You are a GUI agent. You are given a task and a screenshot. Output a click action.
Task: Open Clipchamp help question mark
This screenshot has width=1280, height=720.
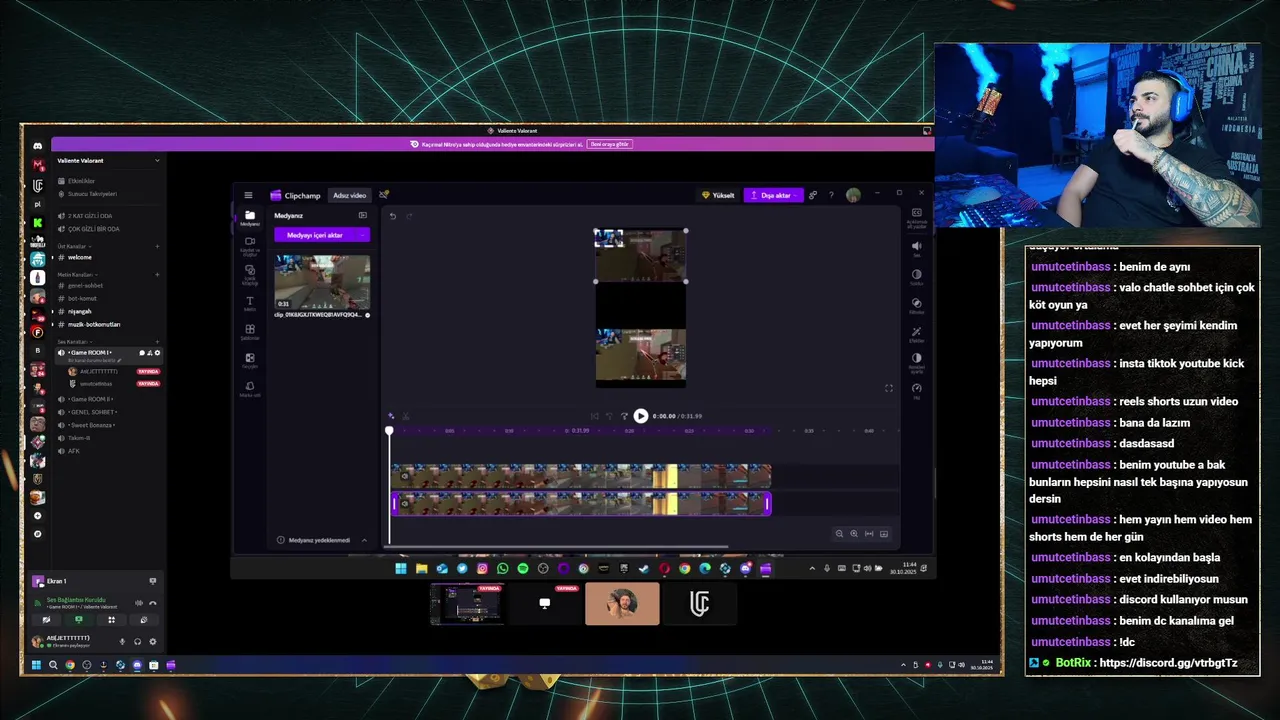tap(830, 195)
